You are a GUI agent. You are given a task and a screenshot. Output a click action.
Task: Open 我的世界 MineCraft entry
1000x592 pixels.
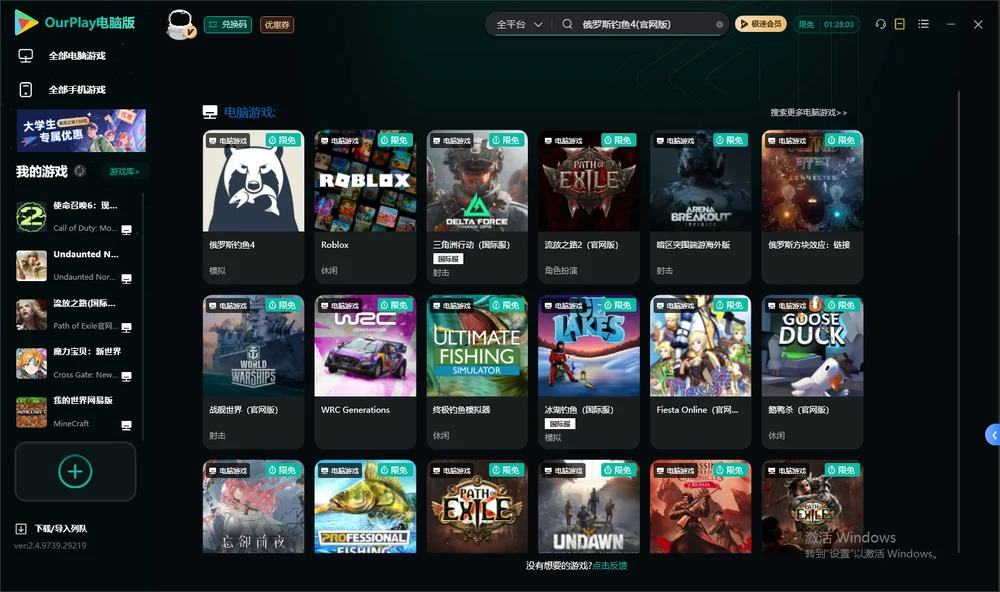click(x=75, y=412)
